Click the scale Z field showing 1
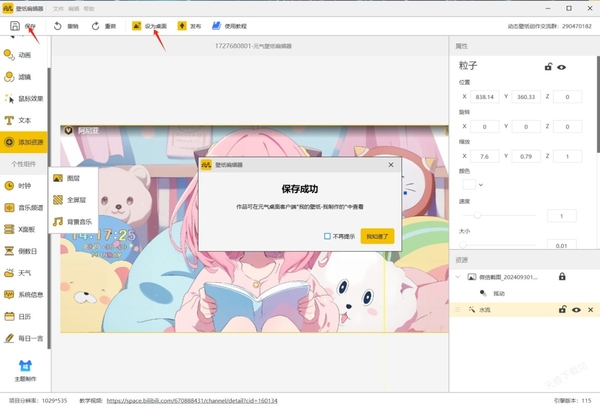 coord(567,156)
